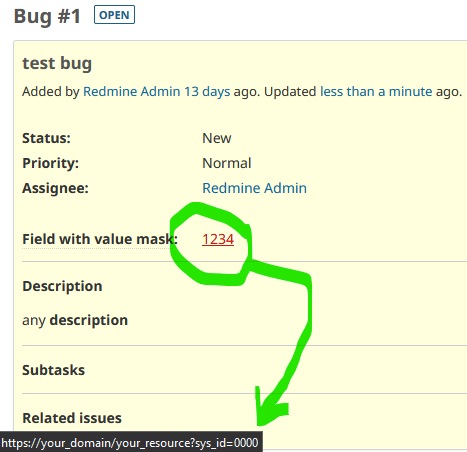Click the green arrow head annotation
This screenshot has width=467, height=452.
coord(268,408)
